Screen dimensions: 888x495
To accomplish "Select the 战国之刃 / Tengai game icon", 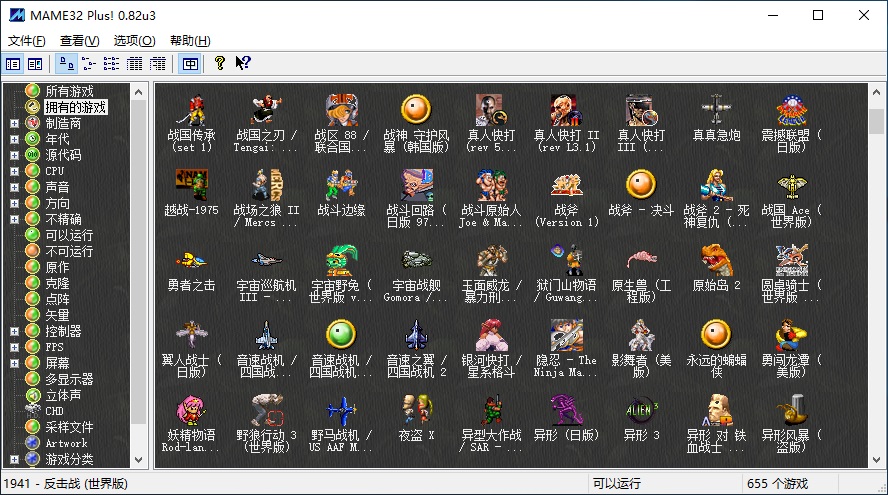I will tap(266, 109).
